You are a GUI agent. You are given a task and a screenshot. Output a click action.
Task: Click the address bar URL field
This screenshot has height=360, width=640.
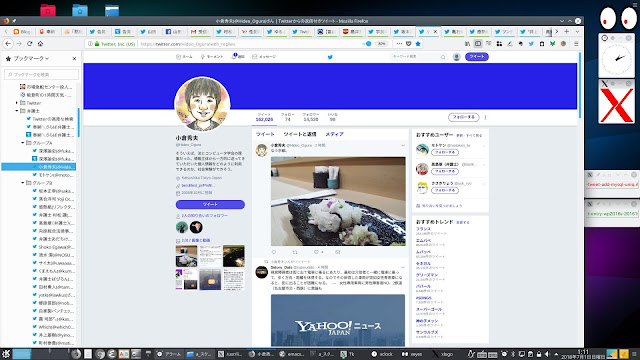point(249,44)
